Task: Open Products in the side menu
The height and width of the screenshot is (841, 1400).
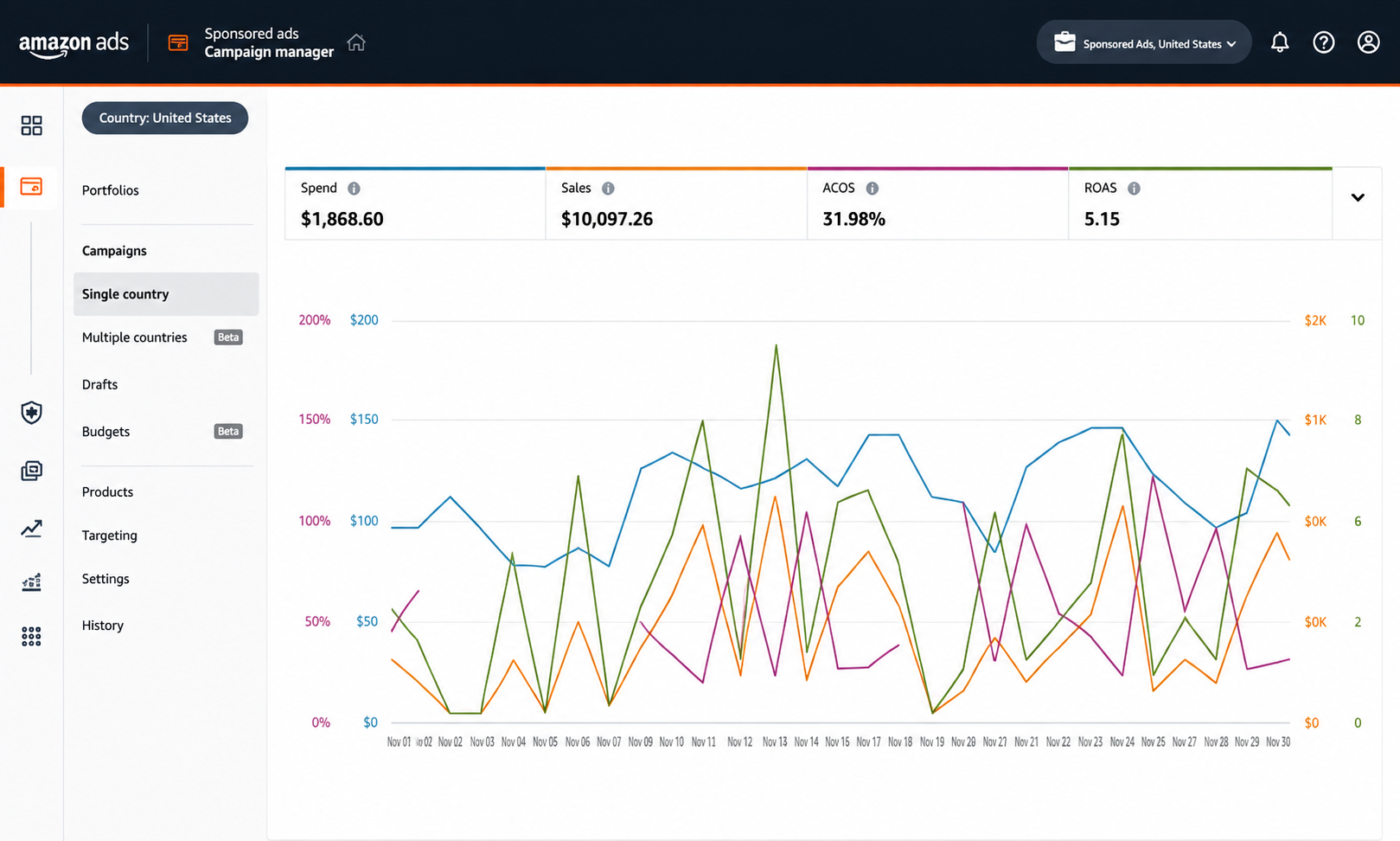Action: (x=107, y=492)
